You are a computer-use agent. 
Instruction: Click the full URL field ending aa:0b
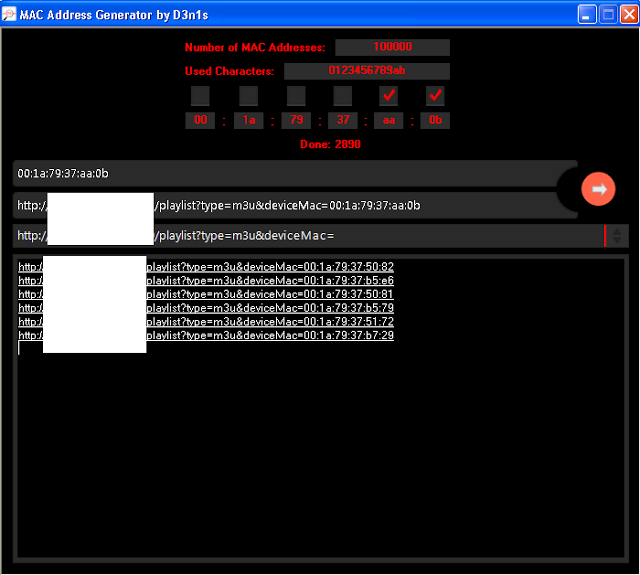click(295, 205)
